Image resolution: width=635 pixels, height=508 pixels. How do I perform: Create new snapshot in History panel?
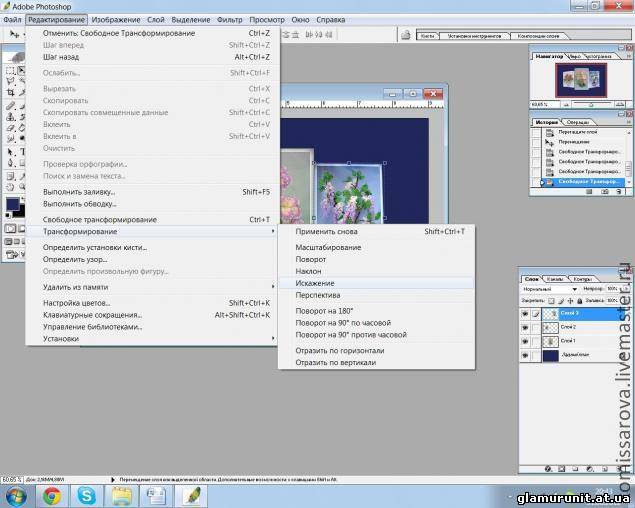pos(605,191)
